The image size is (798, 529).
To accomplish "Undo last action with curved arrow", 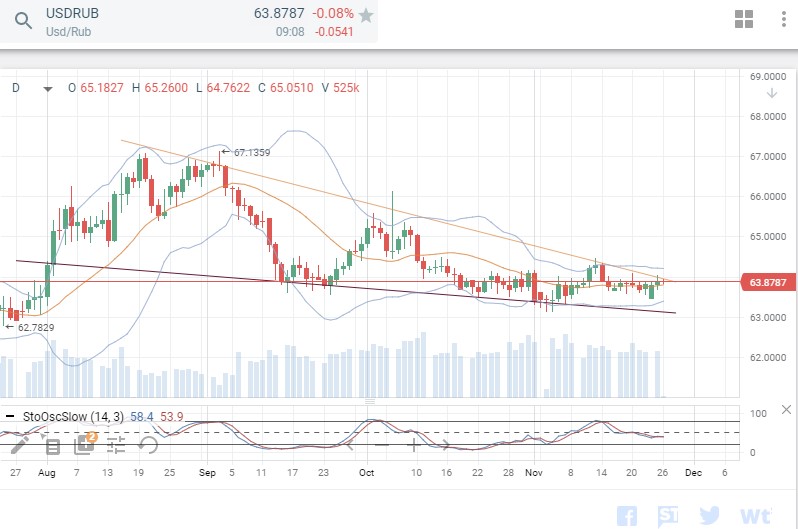I will (x=148, y=445).
